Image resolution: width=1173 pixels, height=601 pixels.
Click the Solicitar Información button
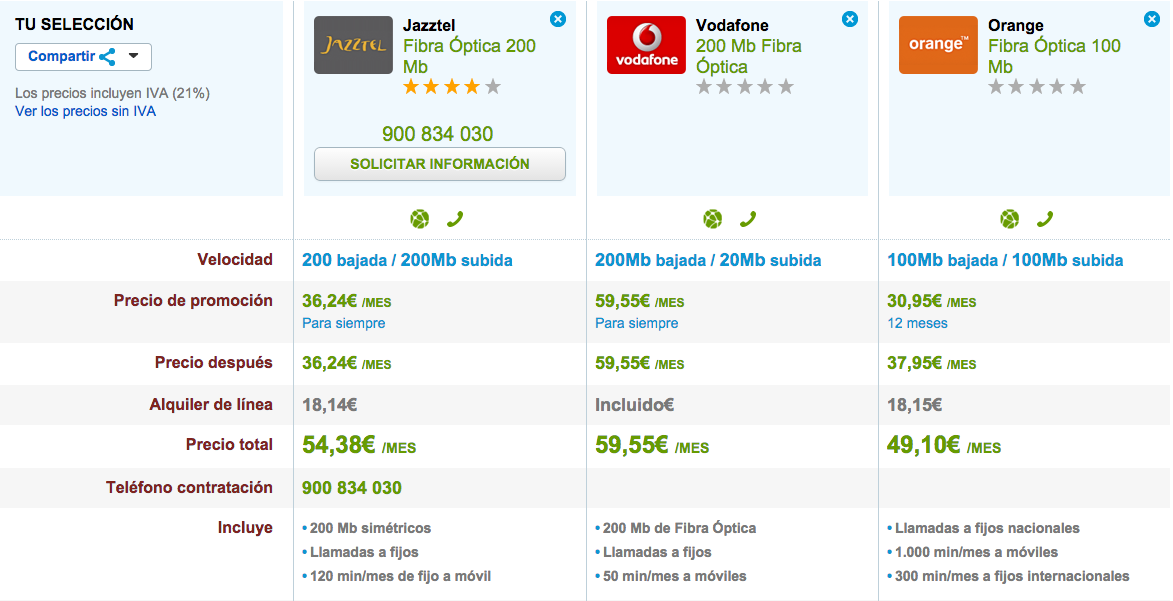440,164
